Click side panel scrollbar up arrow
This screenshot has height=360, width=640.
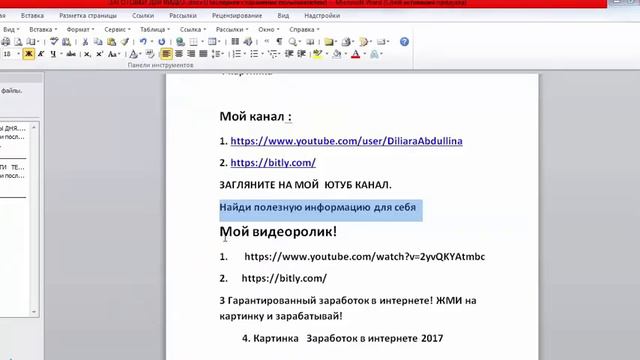34,127
